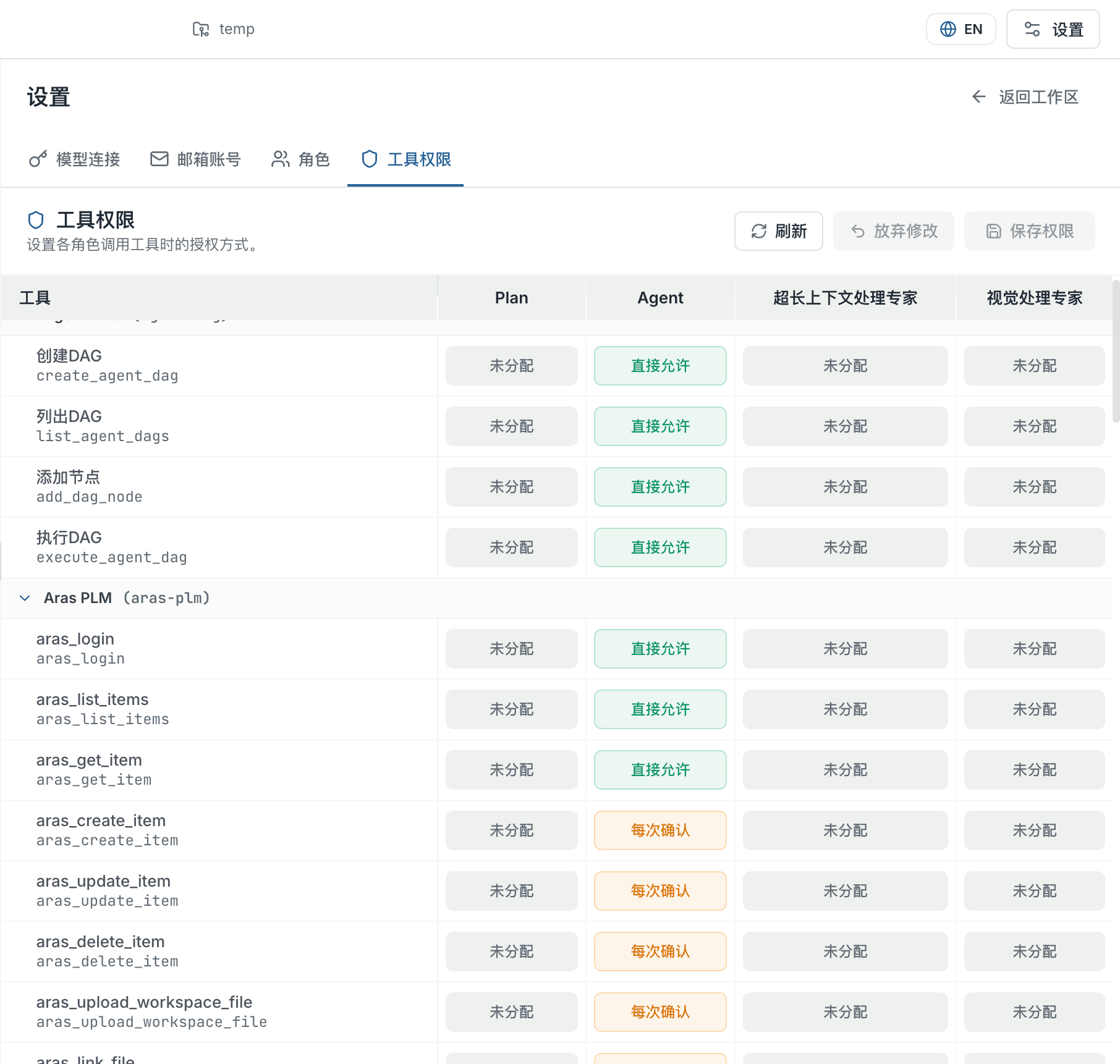Click the shield icon on 工具权限 tab
The image size is (1120, 1064).
(370, 159)
